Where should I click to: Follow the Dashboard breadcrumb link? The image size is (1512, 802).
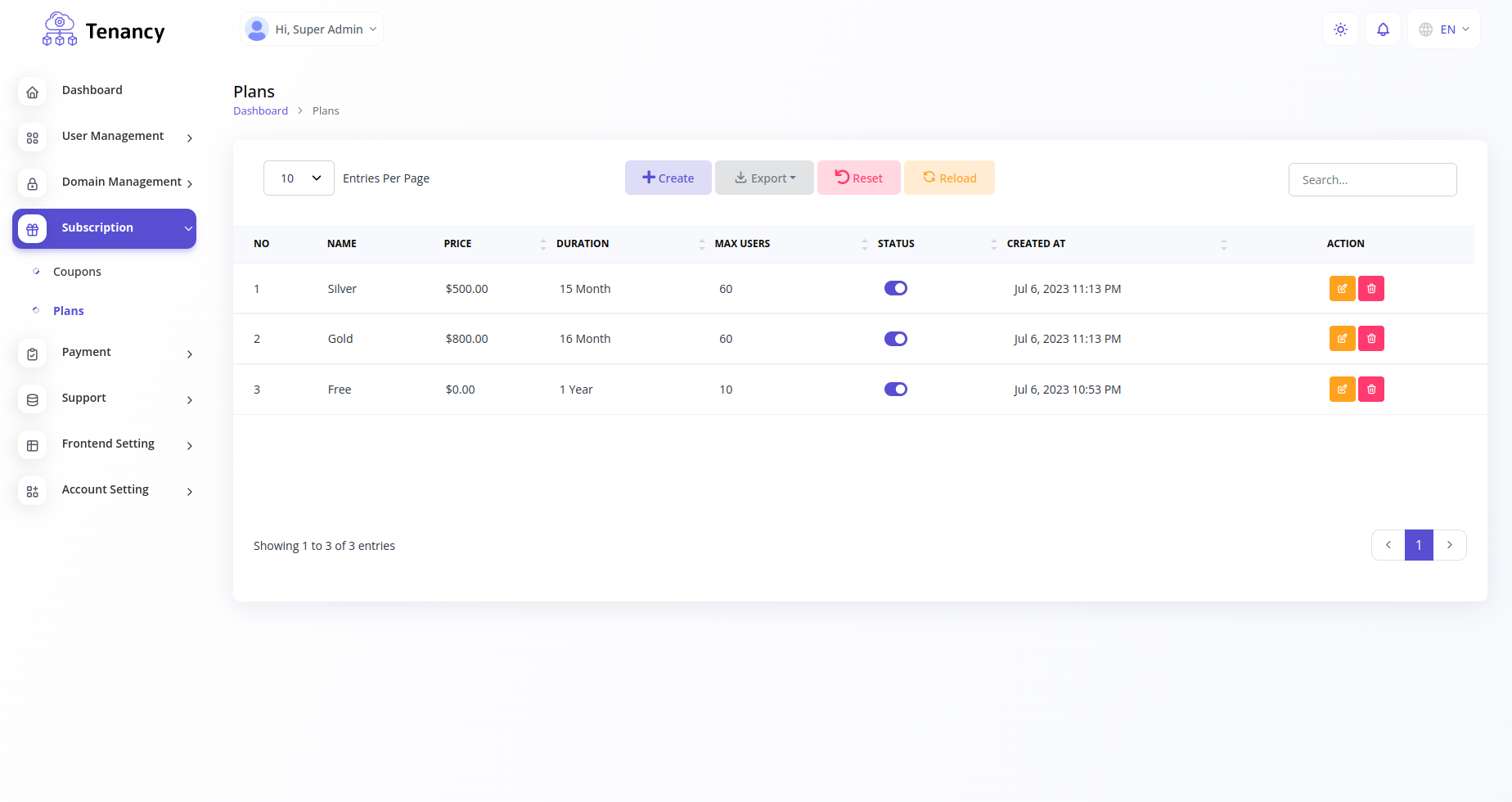260,110
